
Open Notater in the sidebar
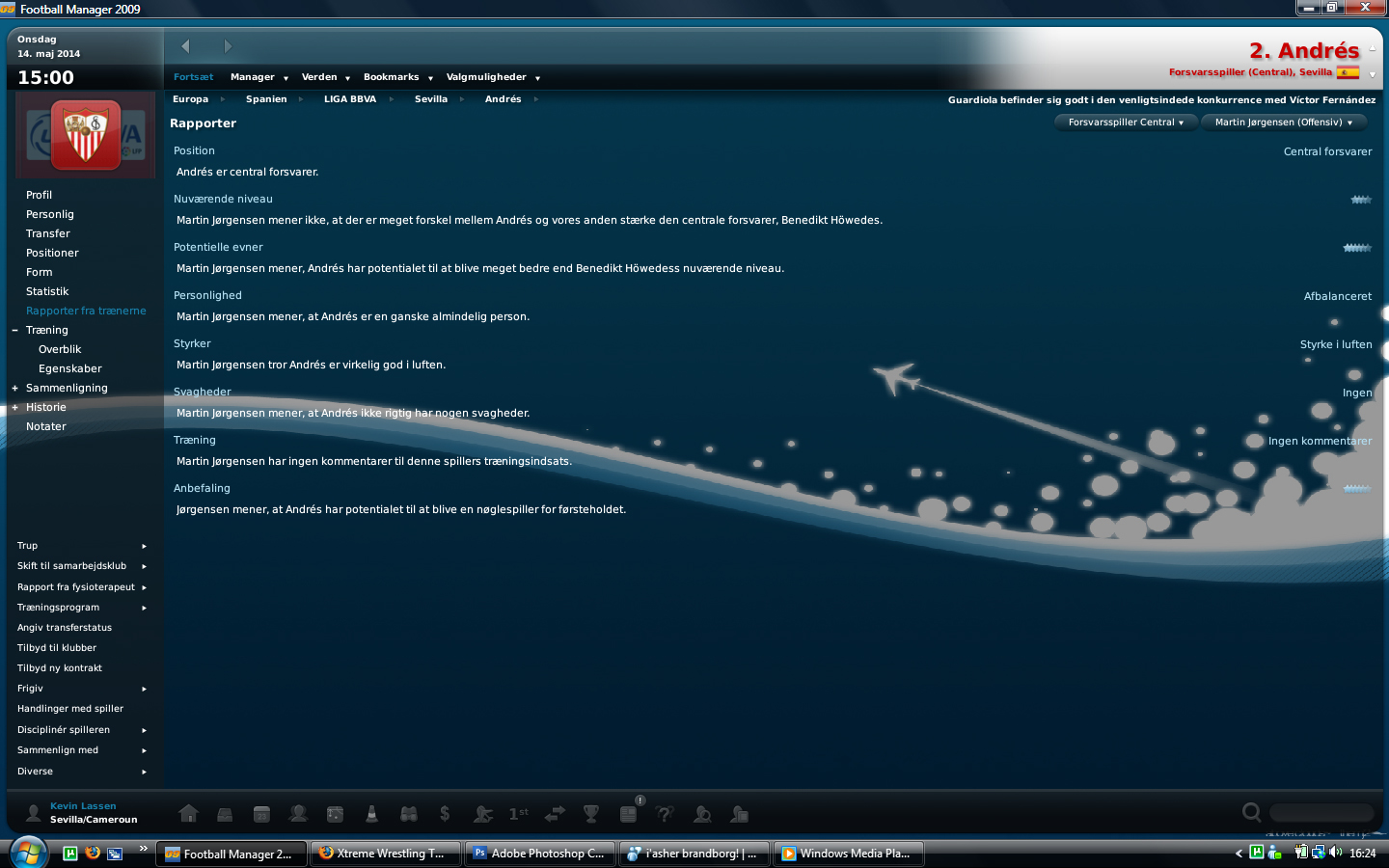click(x=46, y=426)
